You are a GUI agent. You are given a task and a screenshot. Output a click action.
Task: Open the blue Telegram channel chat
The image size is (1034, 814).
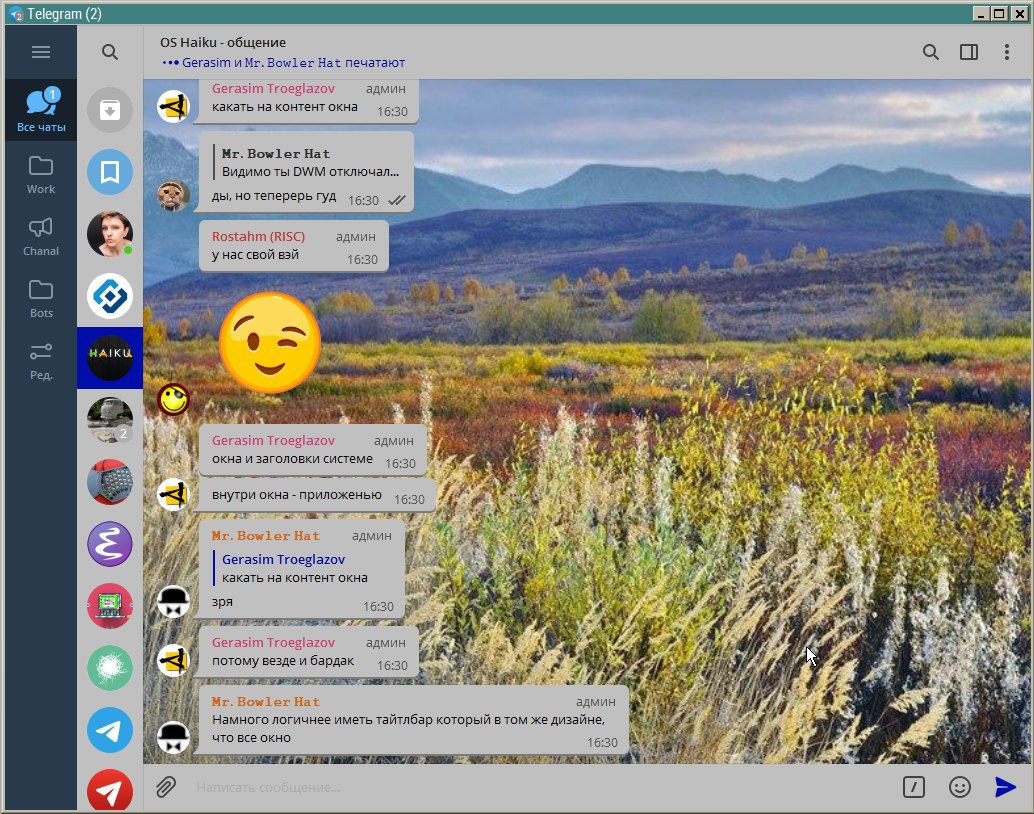click(110, 730)
